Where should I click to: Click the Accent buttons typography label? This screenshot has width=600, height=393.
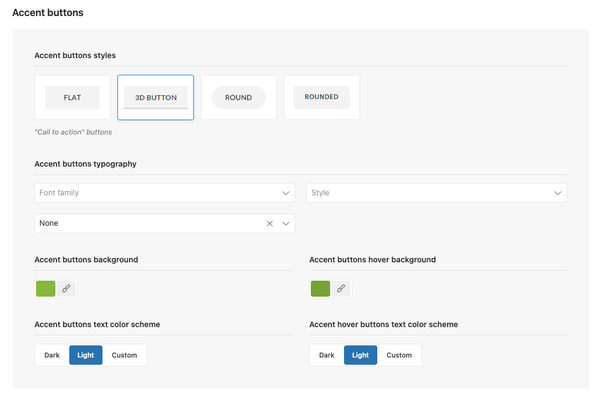pos(85,164)
